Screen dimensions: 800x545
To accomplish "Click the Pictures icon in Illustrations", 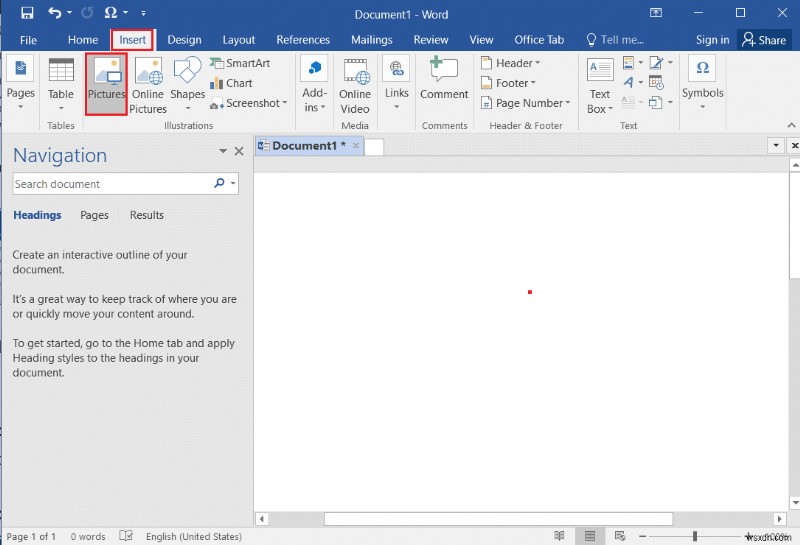I will tap(106, 82).
